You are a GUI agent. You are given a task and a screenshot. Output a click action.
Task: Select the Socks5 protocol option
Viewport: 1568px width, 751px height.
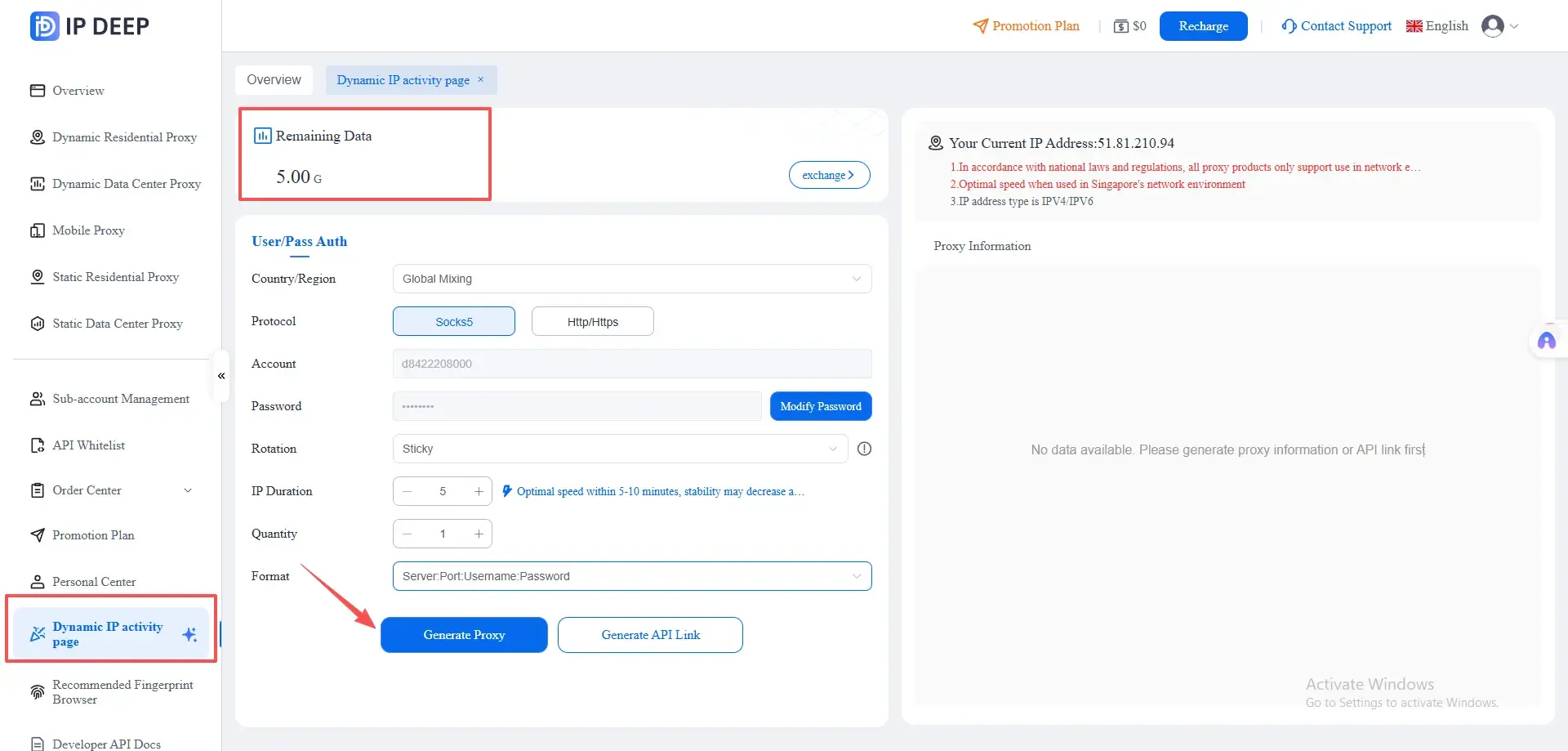(x=454, y=321)
